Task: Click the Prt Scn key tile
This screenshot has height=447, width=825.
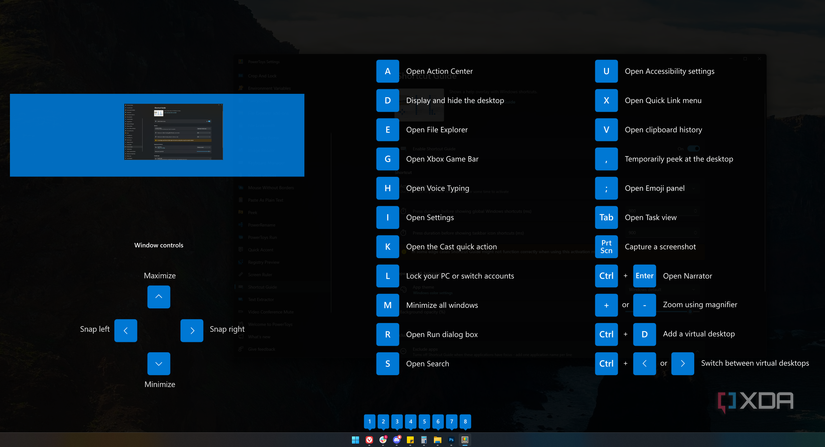Action: click(606, 247)
